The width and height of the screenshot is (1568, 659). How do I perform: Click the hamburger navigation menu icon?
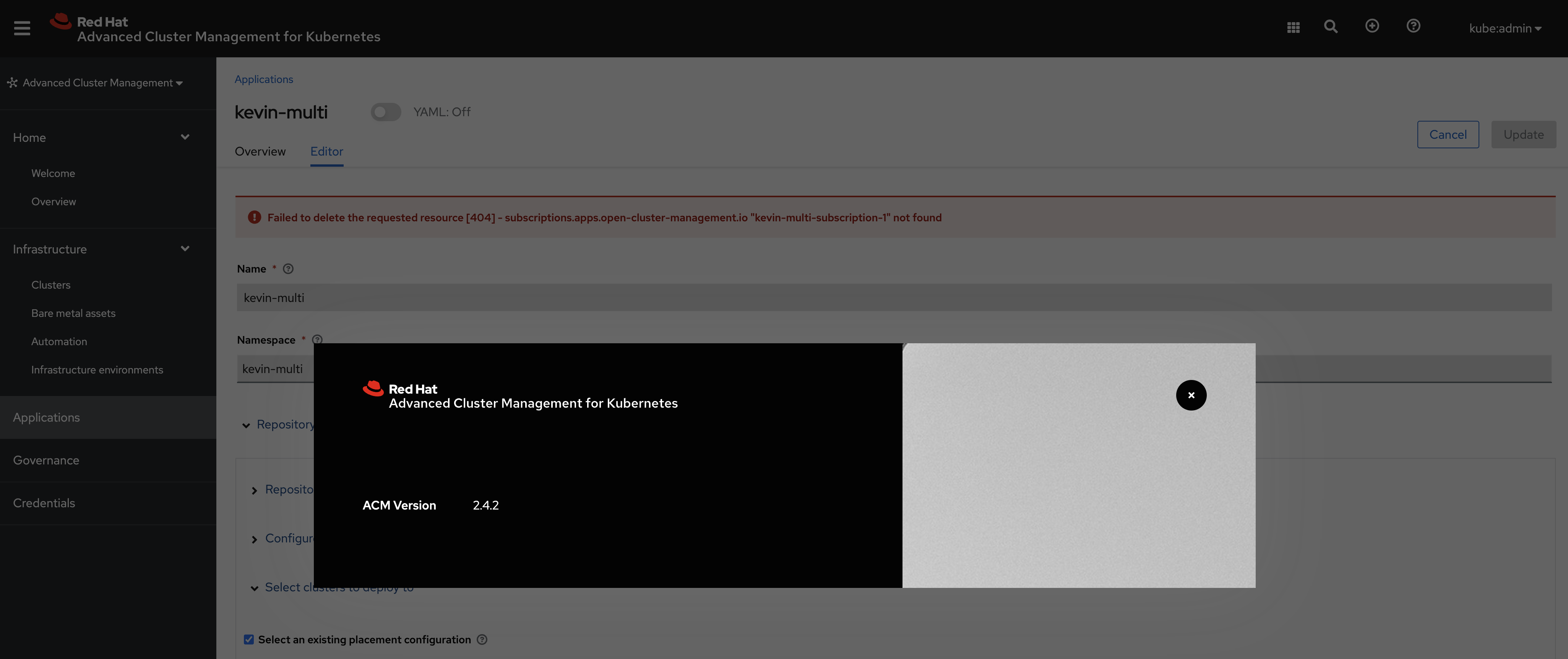(x=22, y=28)
